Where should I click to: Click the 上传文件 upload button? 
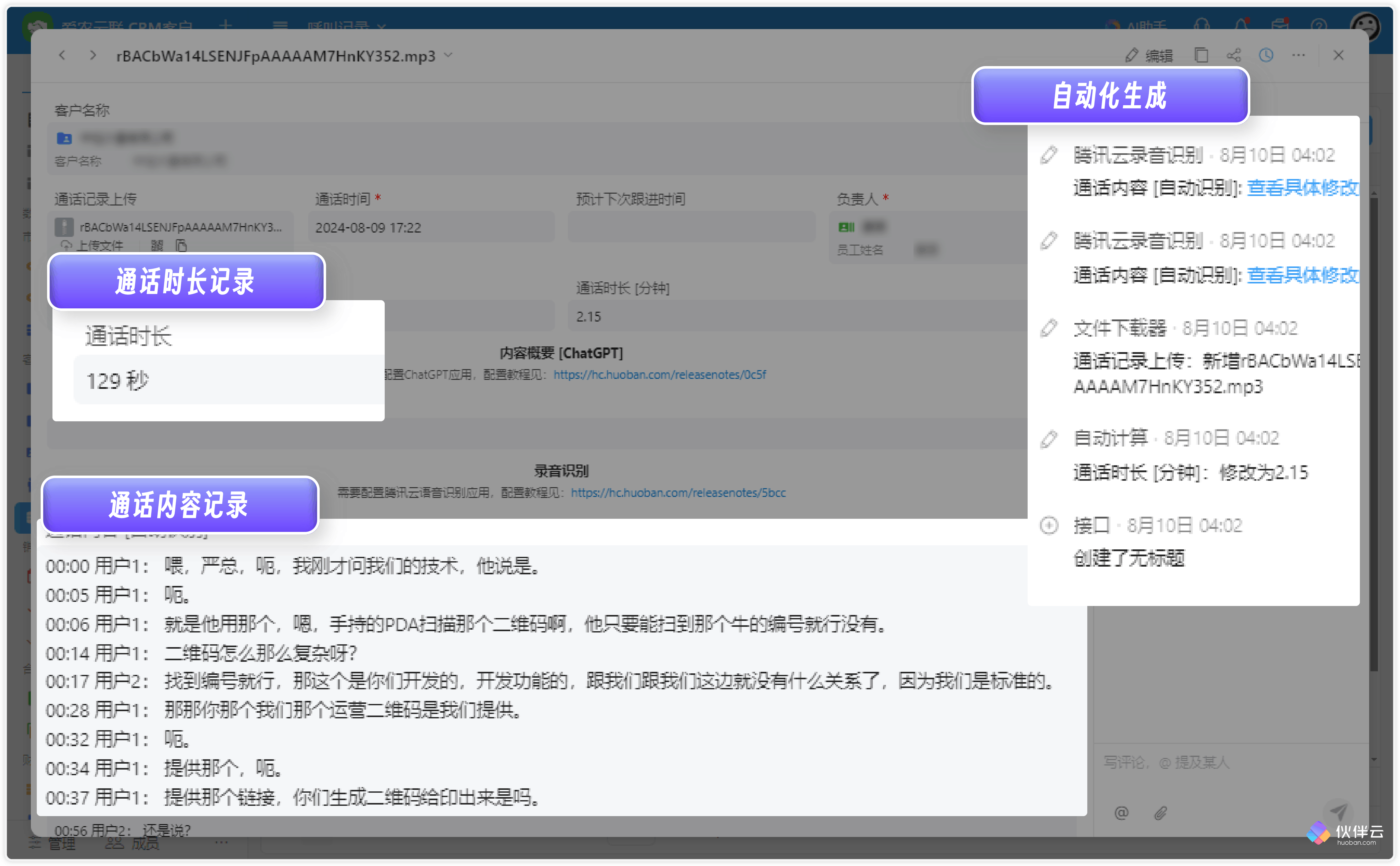pyautogui.click(x=92, y=246)
